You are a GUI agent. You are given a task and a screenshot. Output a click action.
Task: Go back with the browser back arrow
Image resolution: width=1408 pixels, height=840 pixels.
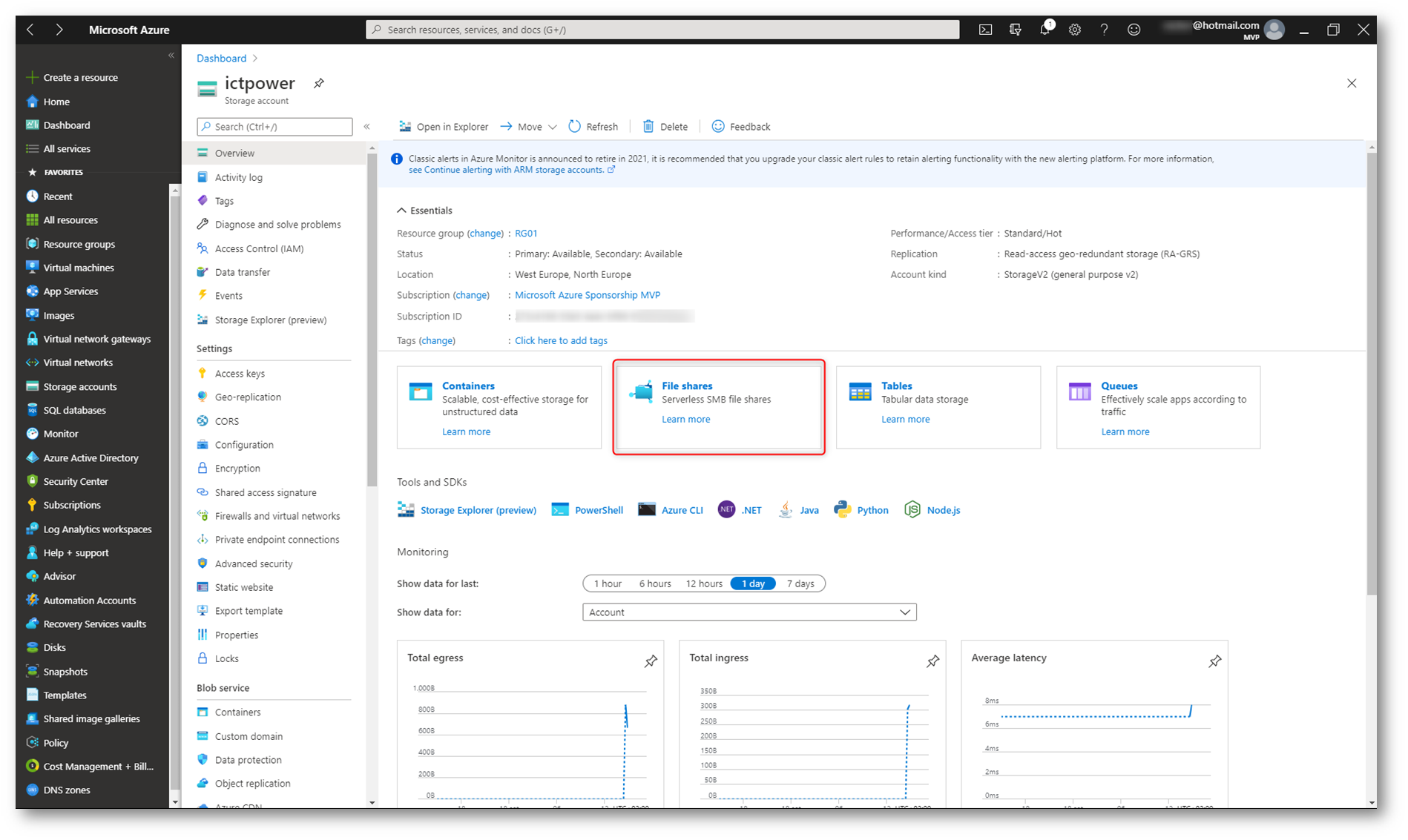click(x=30, y=30)
